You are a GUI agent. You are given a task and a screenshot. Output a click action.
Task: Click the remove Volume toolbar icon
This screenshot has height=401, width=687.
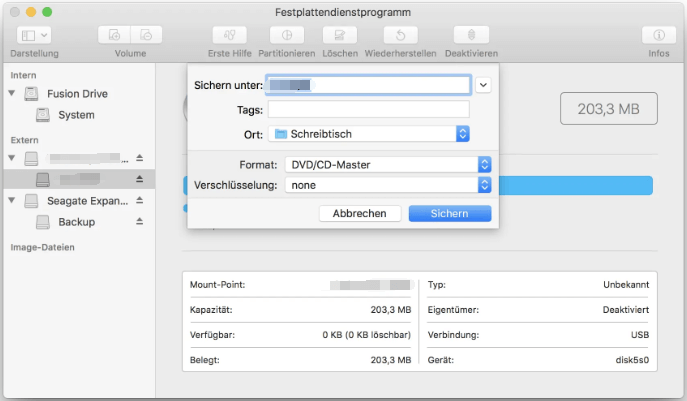[146, 35]
